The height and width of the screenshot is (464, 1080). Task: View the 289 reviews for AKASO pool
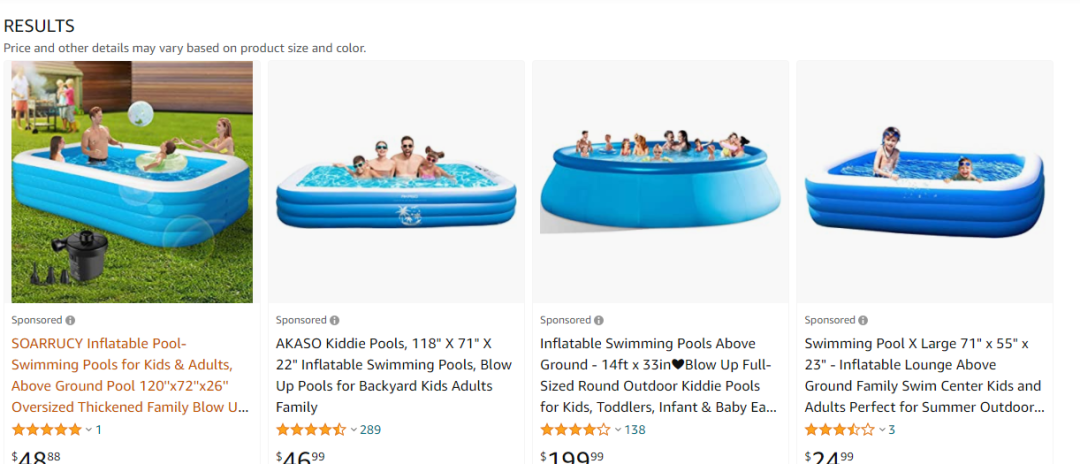click(x=370, y=430)
